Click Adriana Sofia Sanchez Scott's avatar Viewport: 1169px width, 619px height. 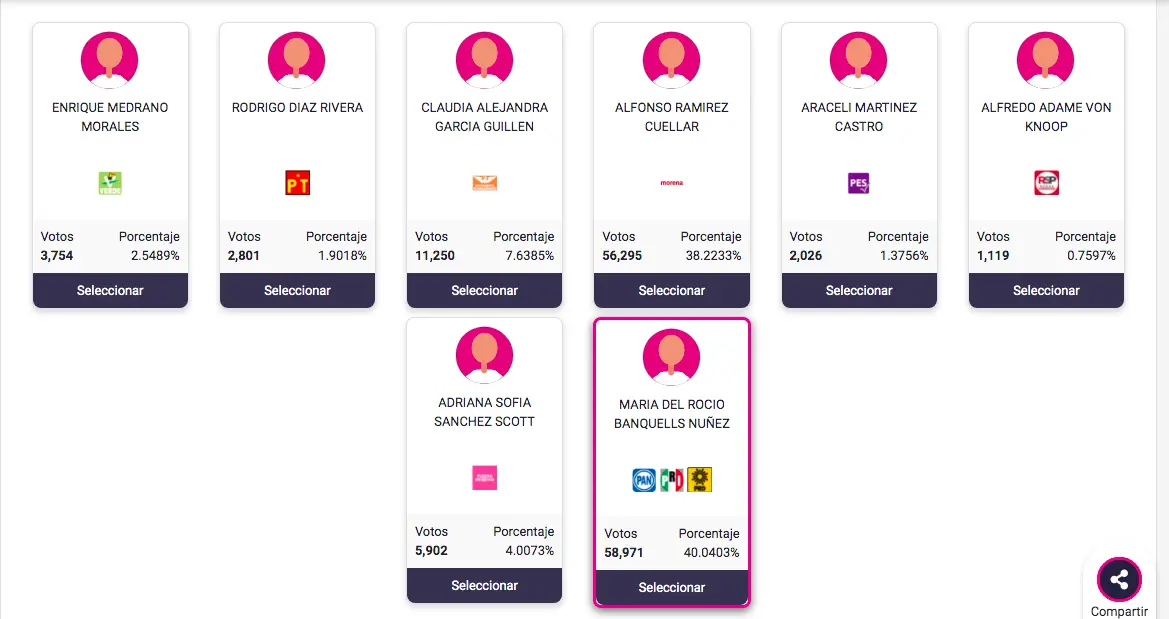[484, 355]
